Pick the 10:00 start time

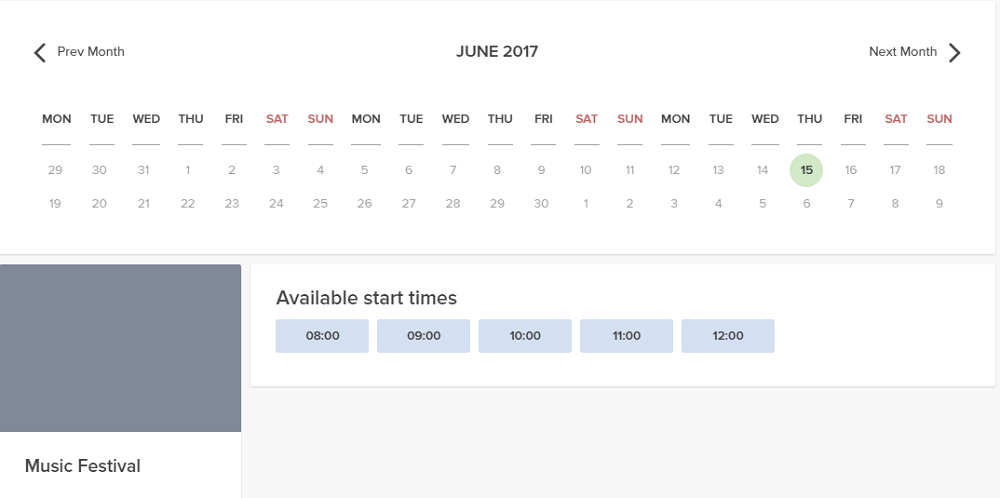[525, 336]
